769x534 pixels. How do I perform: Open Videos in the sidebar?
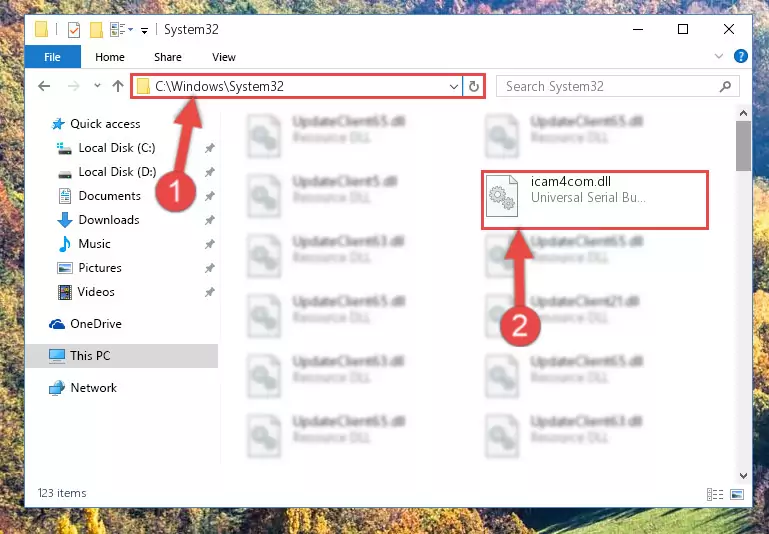point(96,292)
